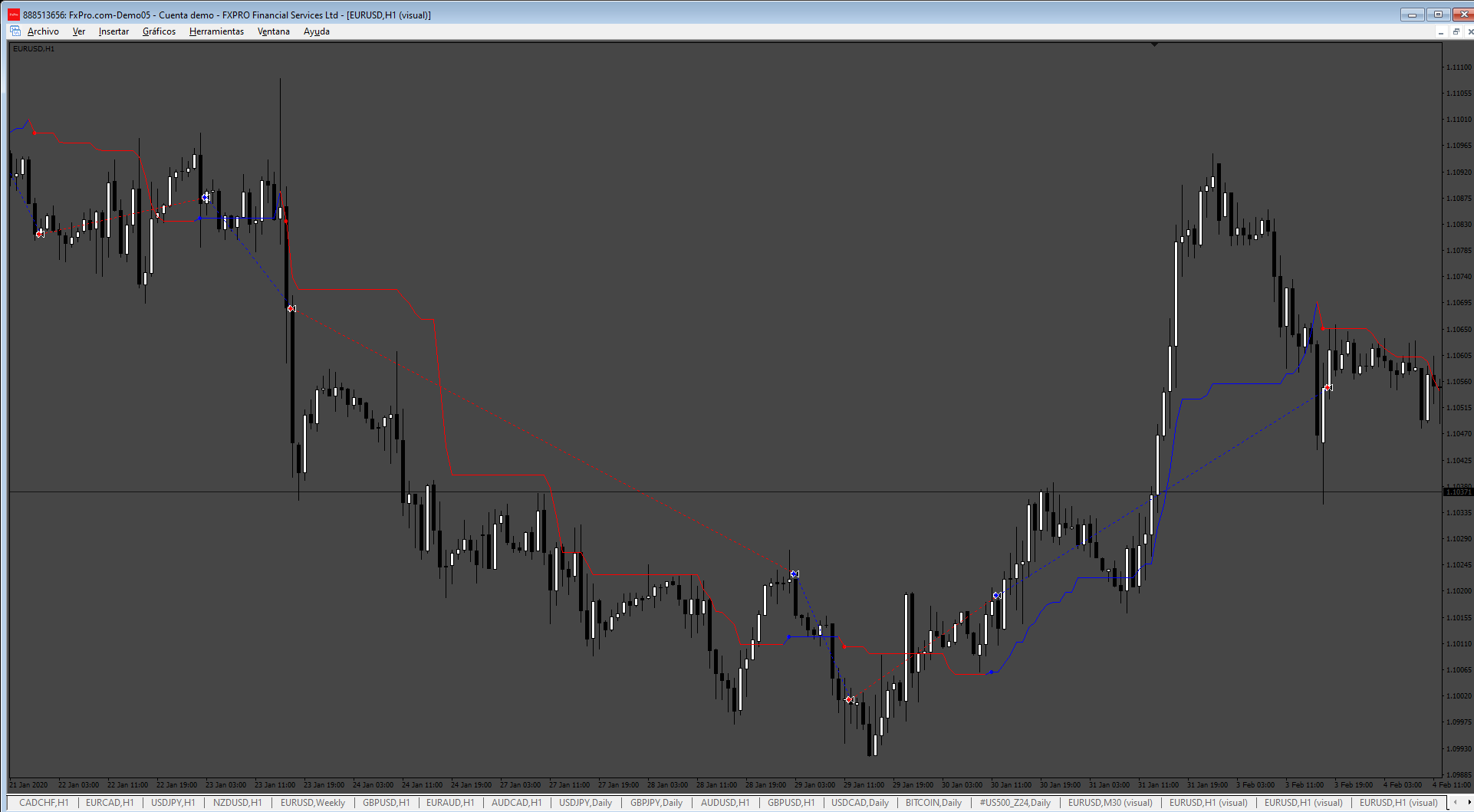The width and height of the screenshot is (1474, 812).
Task: Switch to the AUDUSD,H1 chart tab
Action: [x=725, y=803]
